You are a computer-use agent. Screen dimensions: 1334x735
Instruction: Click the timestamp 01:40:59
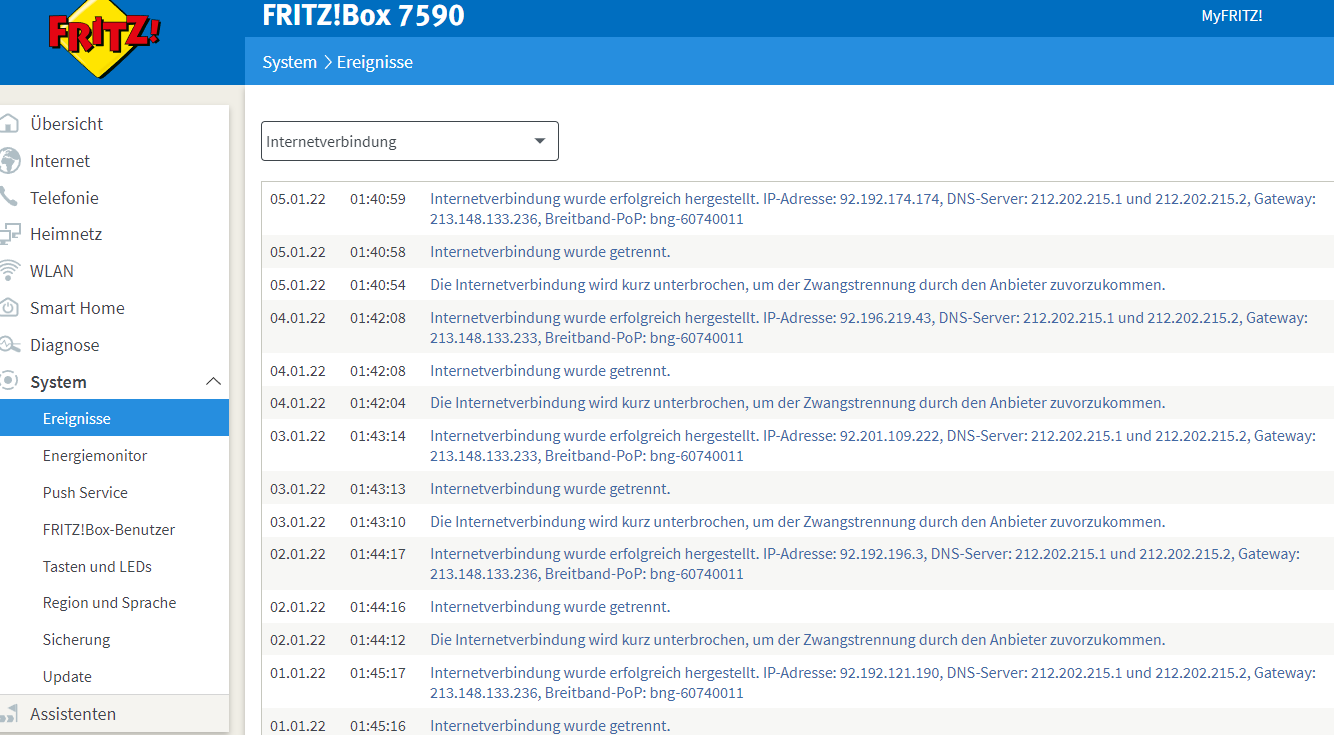tap(378, 199)
